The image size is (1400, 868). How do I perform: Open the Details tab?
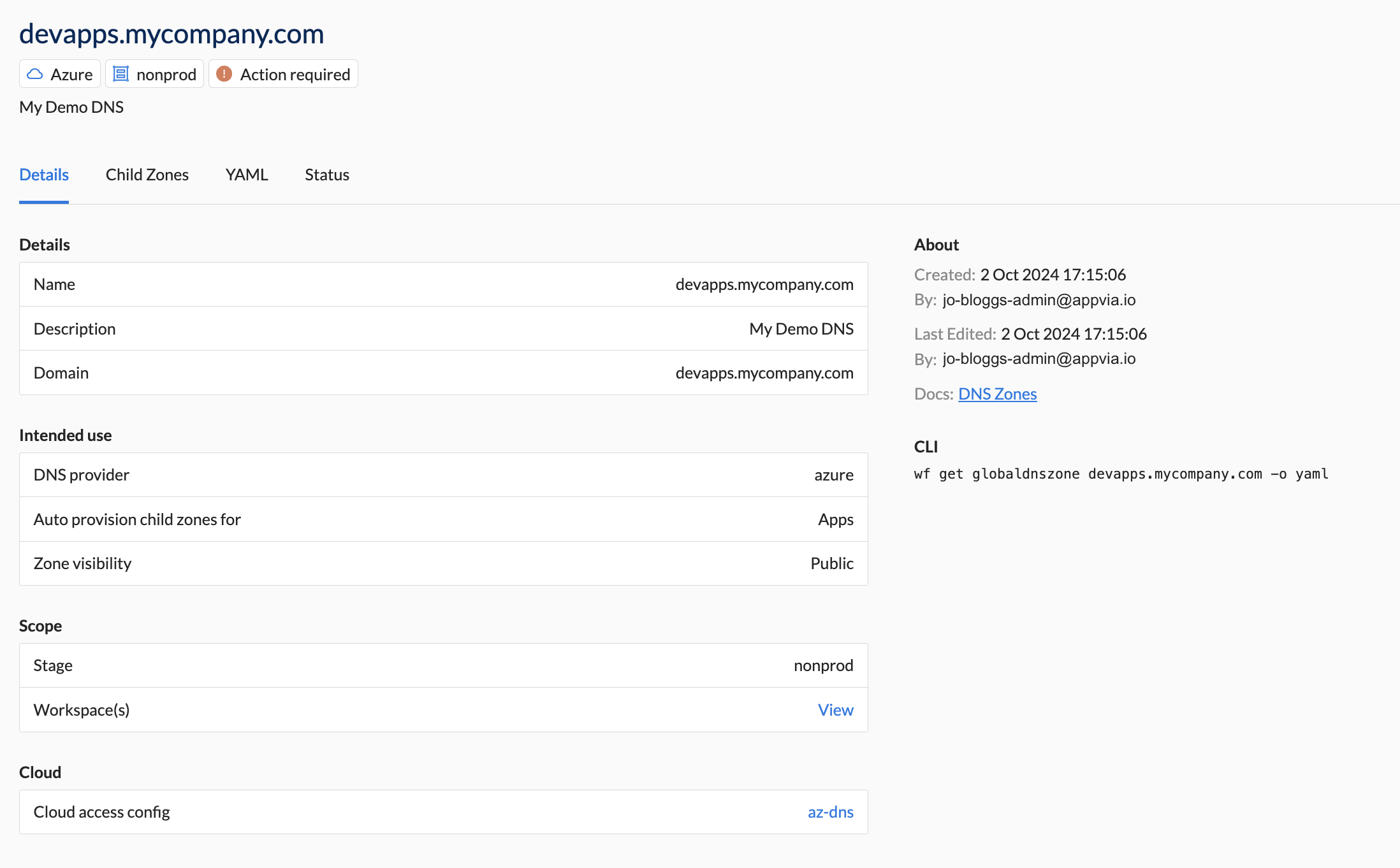pos(44,175)
